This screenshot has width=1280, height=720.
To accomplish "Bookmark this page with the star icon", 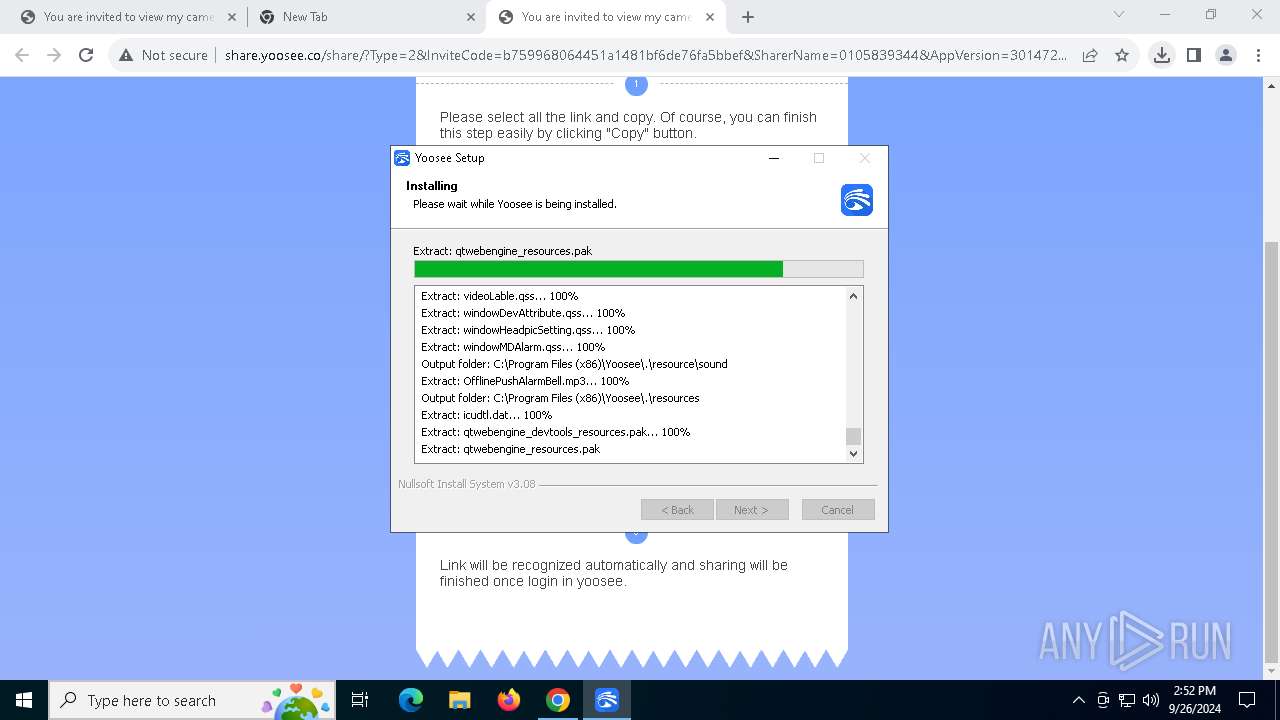I will 1122,55.
